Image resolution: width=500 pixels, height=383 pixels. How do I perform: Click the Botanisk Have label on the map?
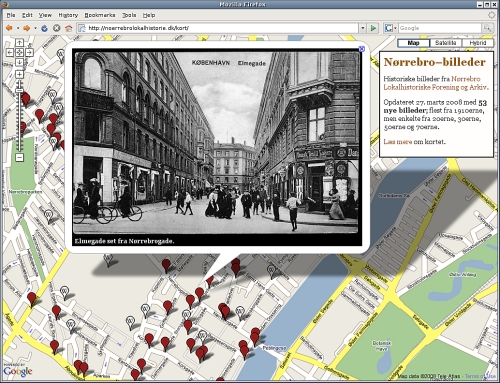point(382,346)
